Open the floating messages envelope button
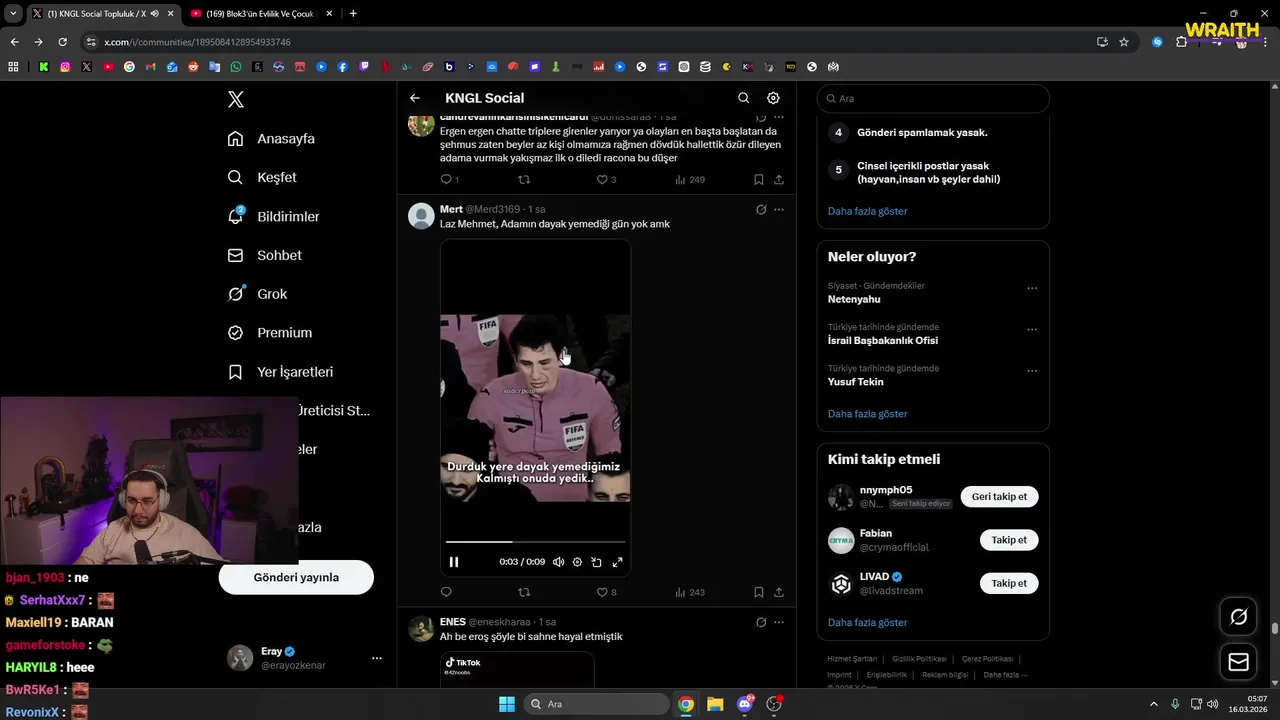 1238,662
